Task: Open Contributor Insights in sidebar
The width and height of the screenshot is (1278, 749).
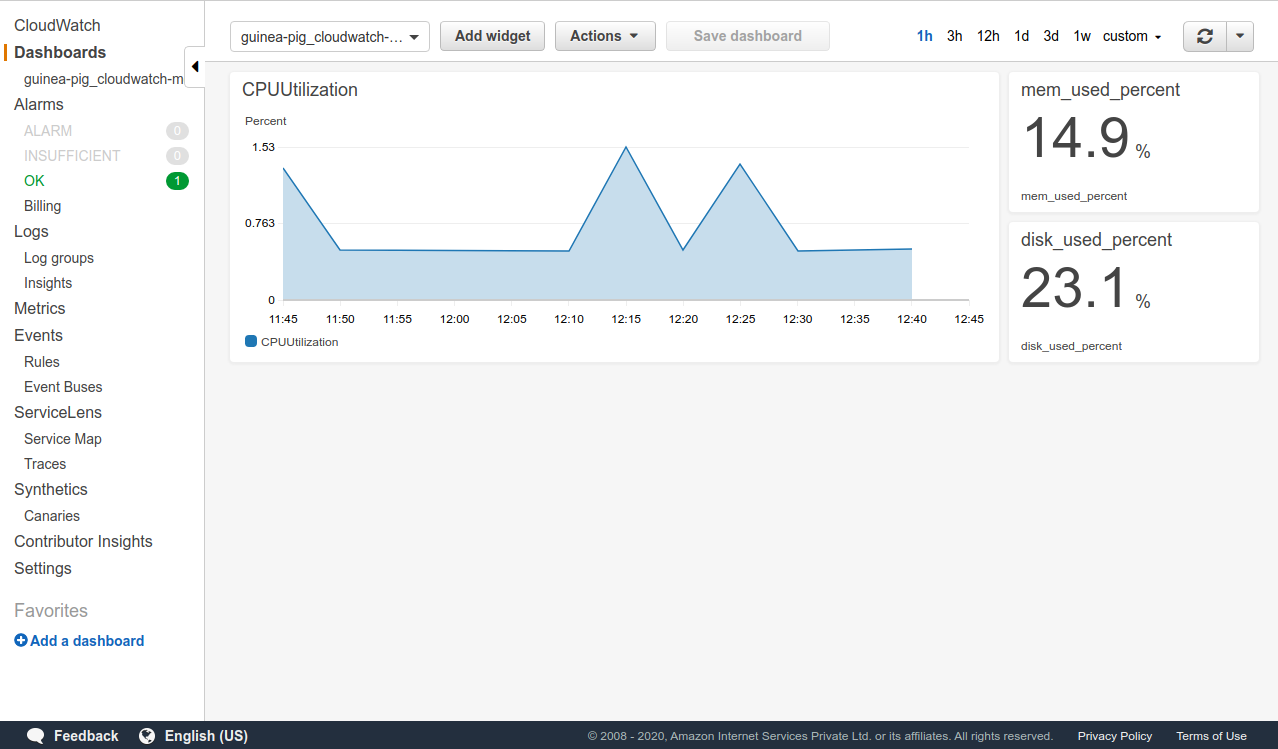Action: (x=83, y=541)
